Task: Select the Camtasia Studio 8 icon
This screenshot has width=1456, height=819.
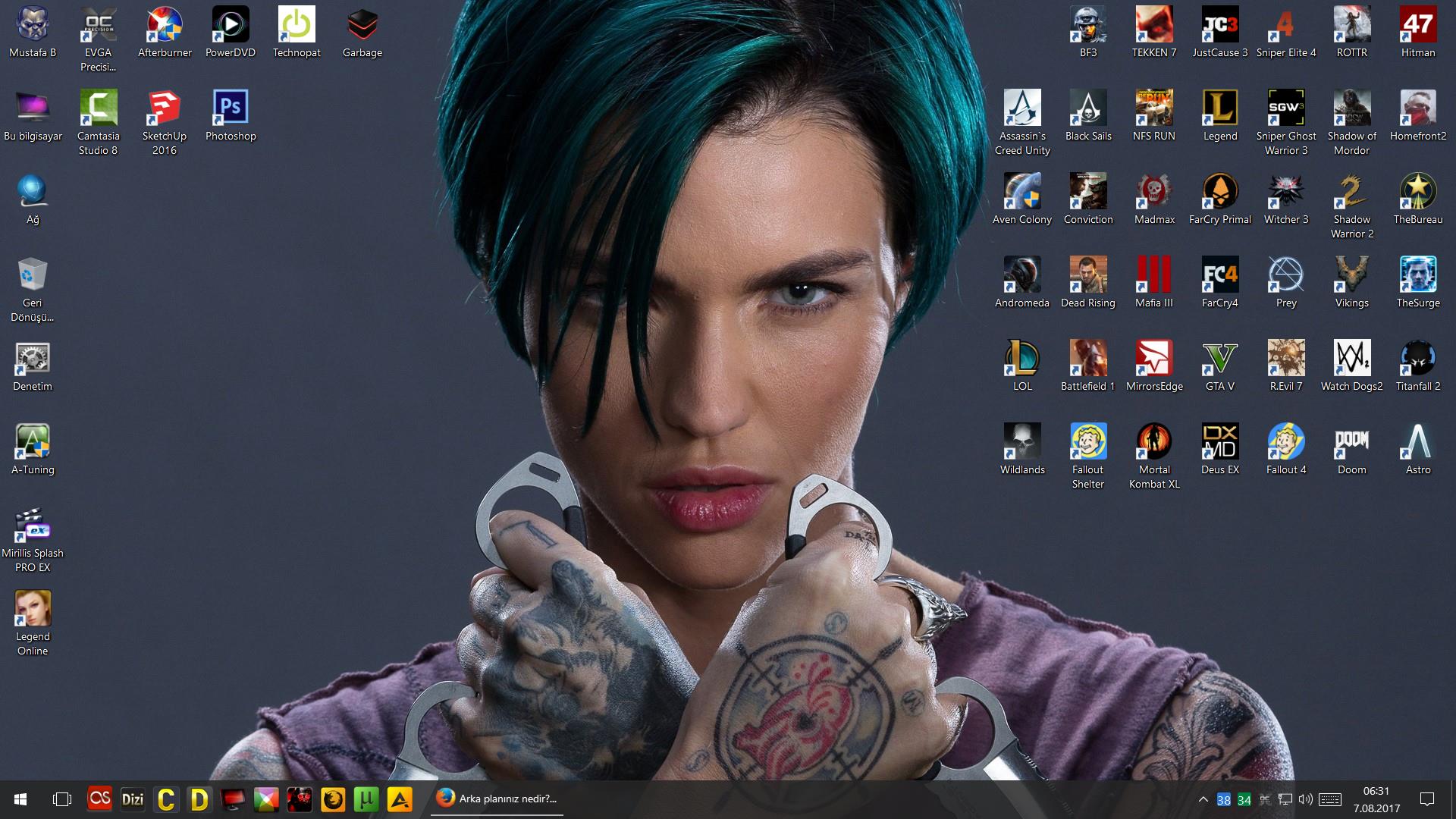Action: click(x=99, y=108)
